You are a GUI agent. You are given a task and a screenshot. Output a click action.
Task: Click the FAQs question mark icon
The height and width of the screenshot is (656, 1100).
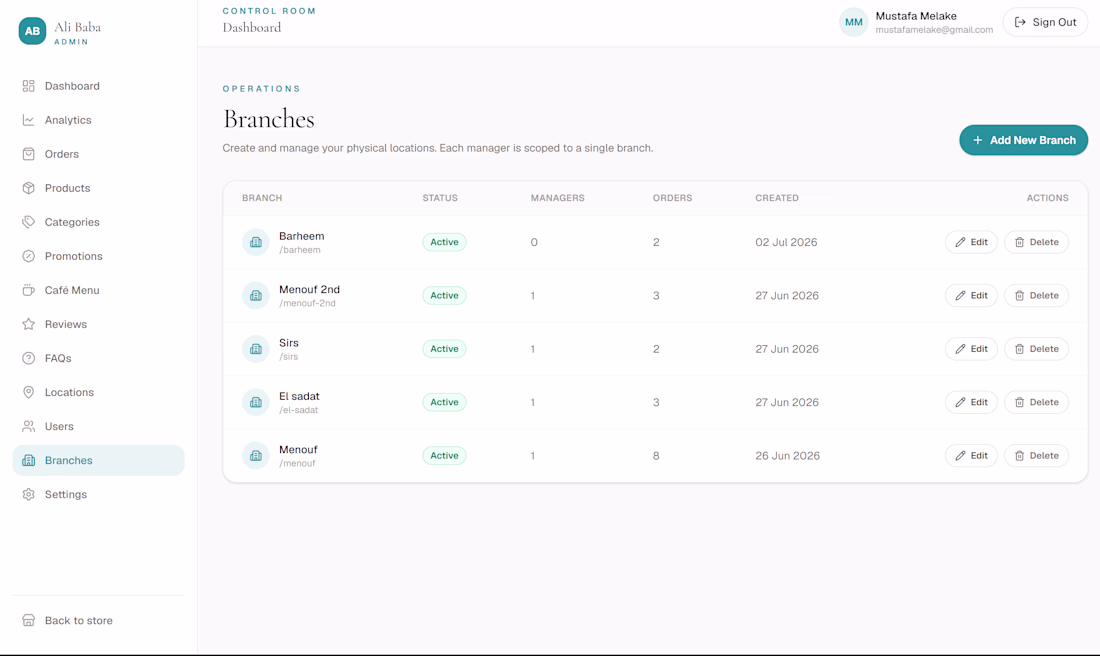pyautogui.click(x=28, y=358)
